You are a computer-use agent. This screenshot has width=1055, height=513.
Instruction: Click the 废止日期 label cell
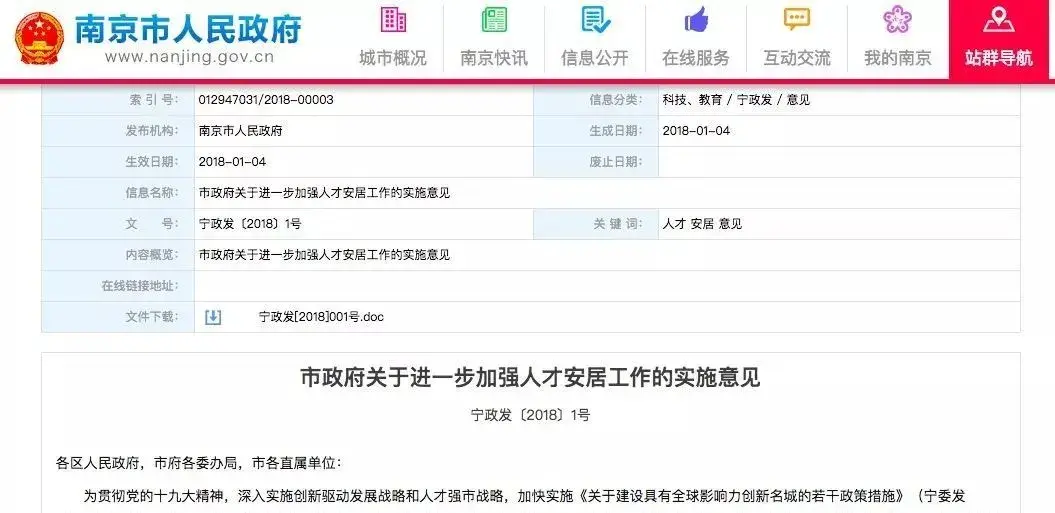pyautogui.click(x=596, y=162)
